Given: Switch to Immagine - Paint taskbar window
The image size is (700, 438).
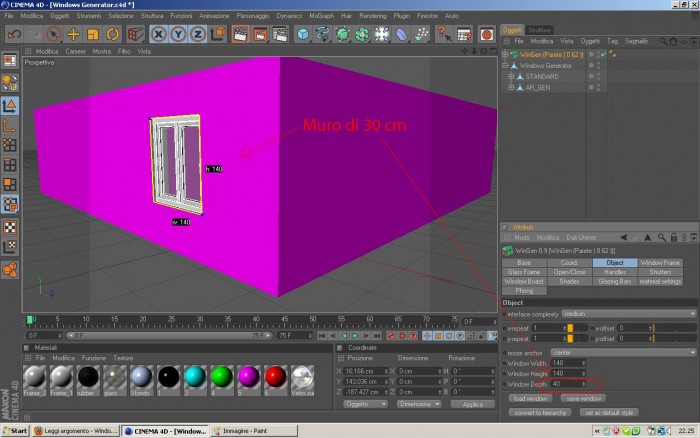Looking at the screenshot, I should (254, 431).
